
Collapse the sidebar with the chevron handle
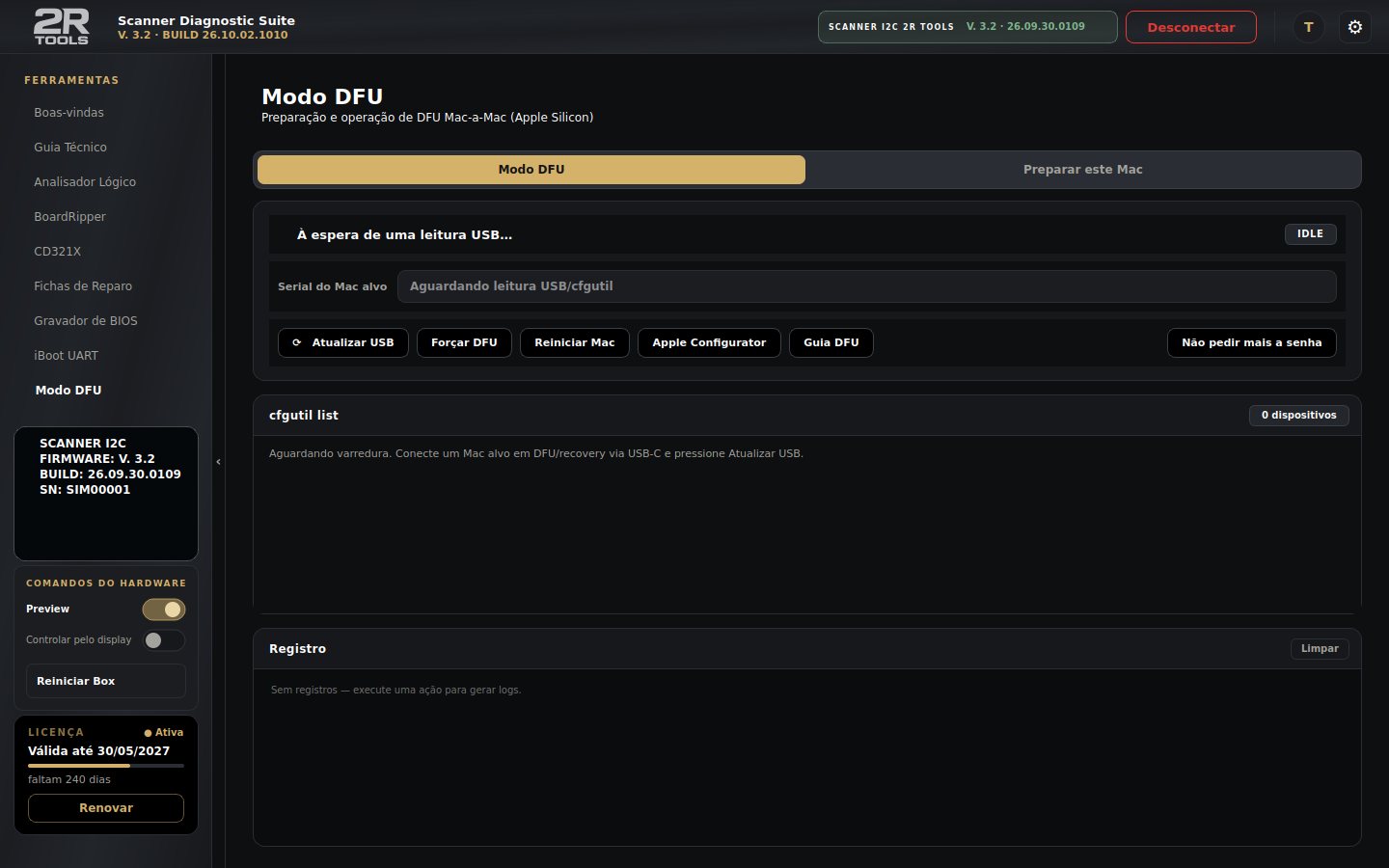point(218,462)
